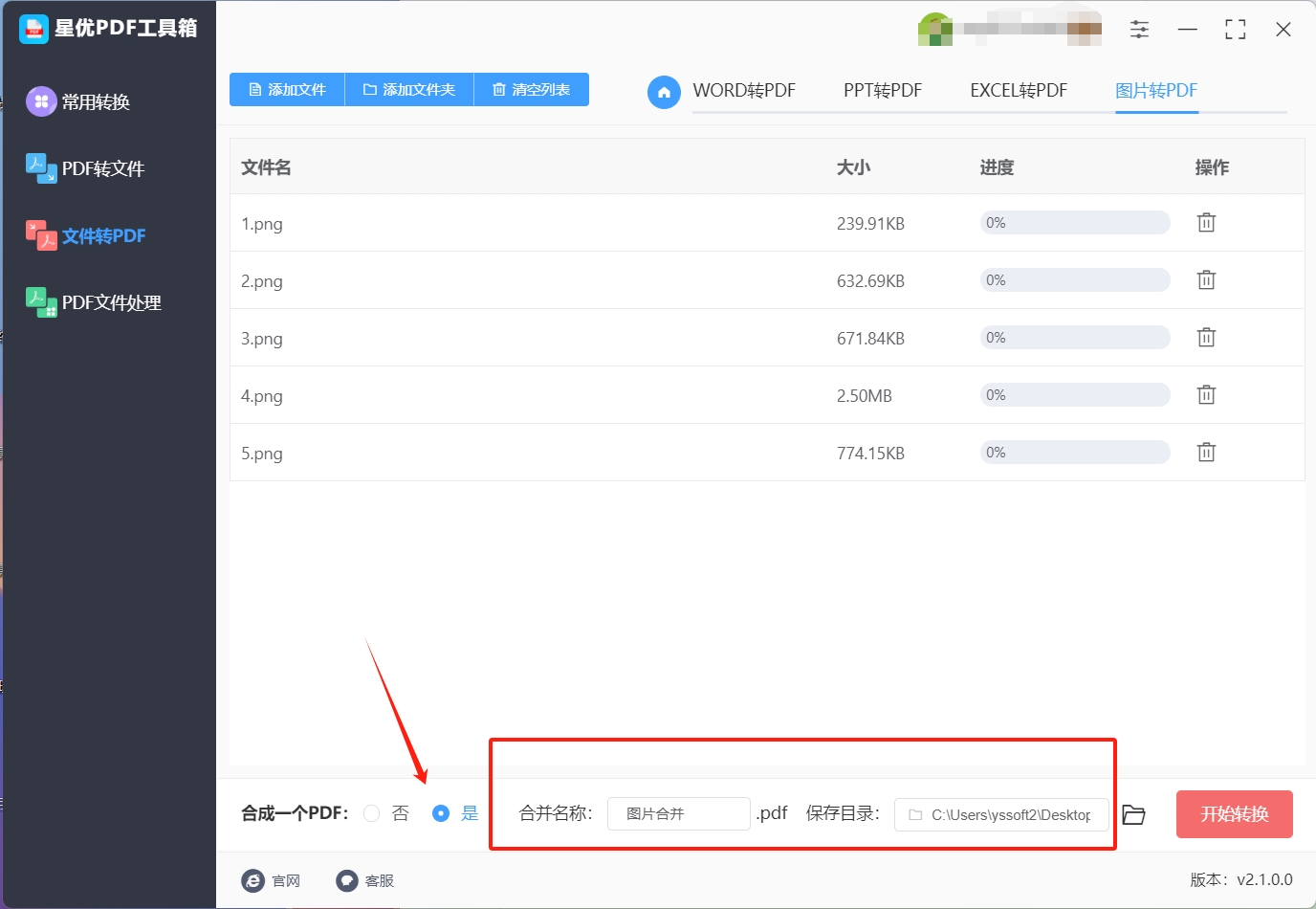Click the 文件名 column header
This screenshot has height=909, width=1316.
pos(266,167)
